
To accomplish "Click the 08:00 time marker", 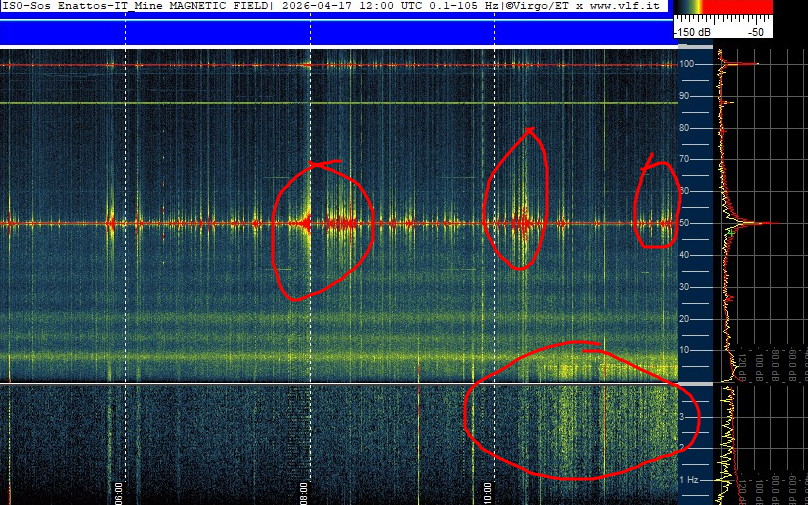I will coord(303,492).
